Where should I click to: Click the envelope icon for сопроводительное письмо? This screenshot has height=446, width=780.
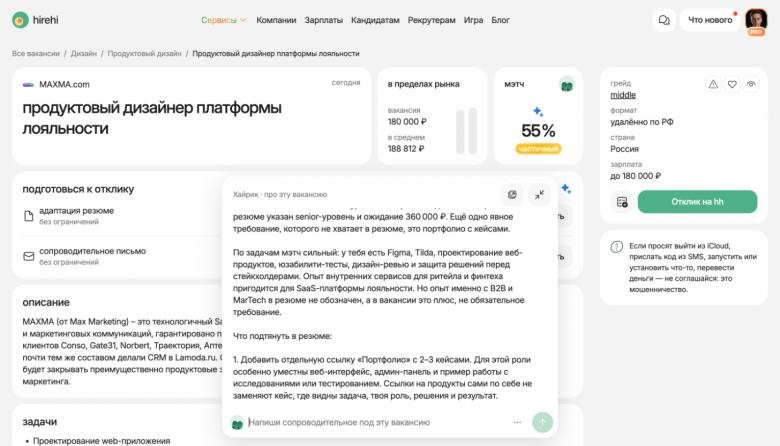coord(29,257)
